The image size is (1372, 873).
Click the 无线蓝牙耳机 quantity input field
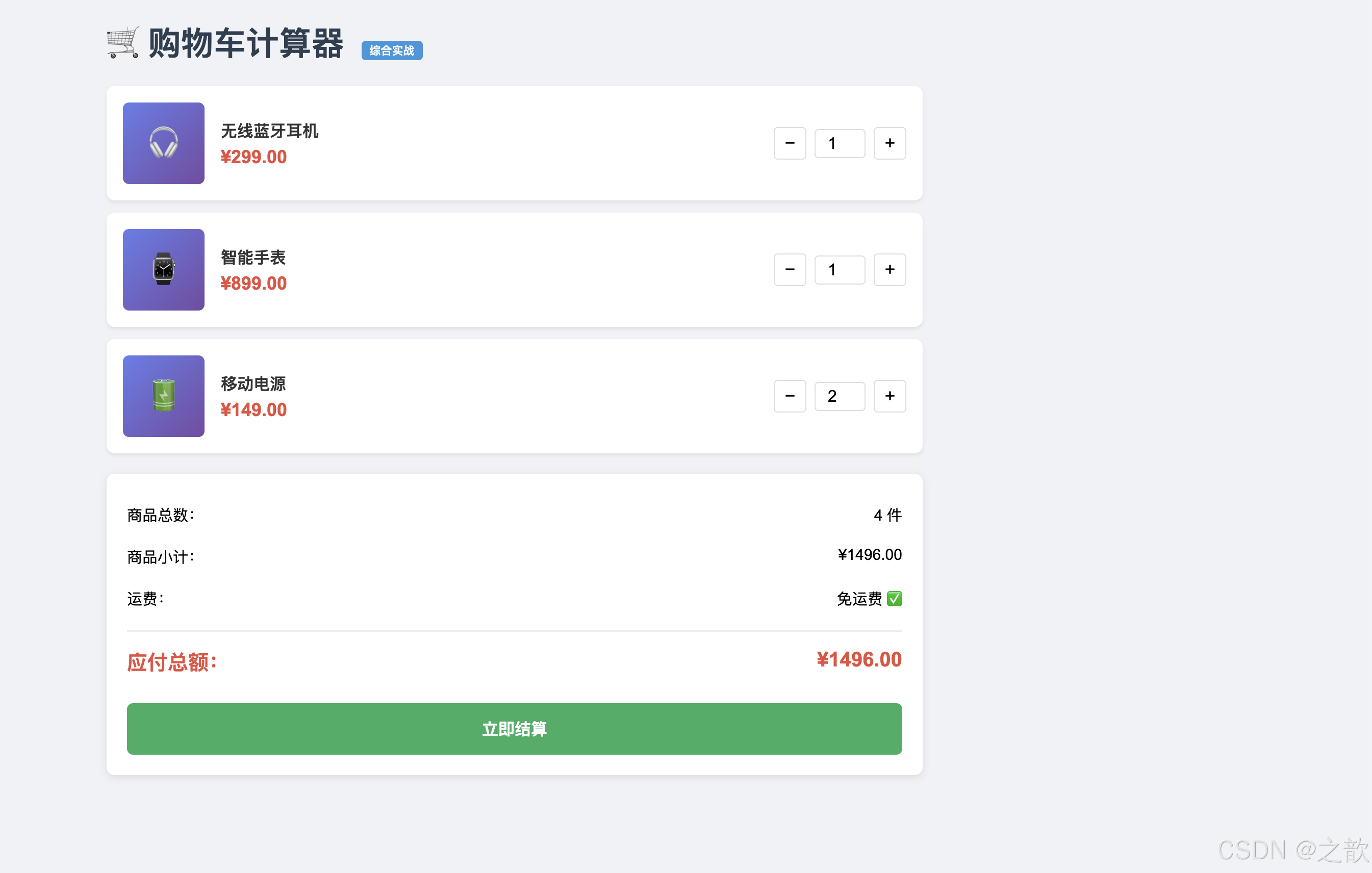pyautogui.click(x=840, y=143)
